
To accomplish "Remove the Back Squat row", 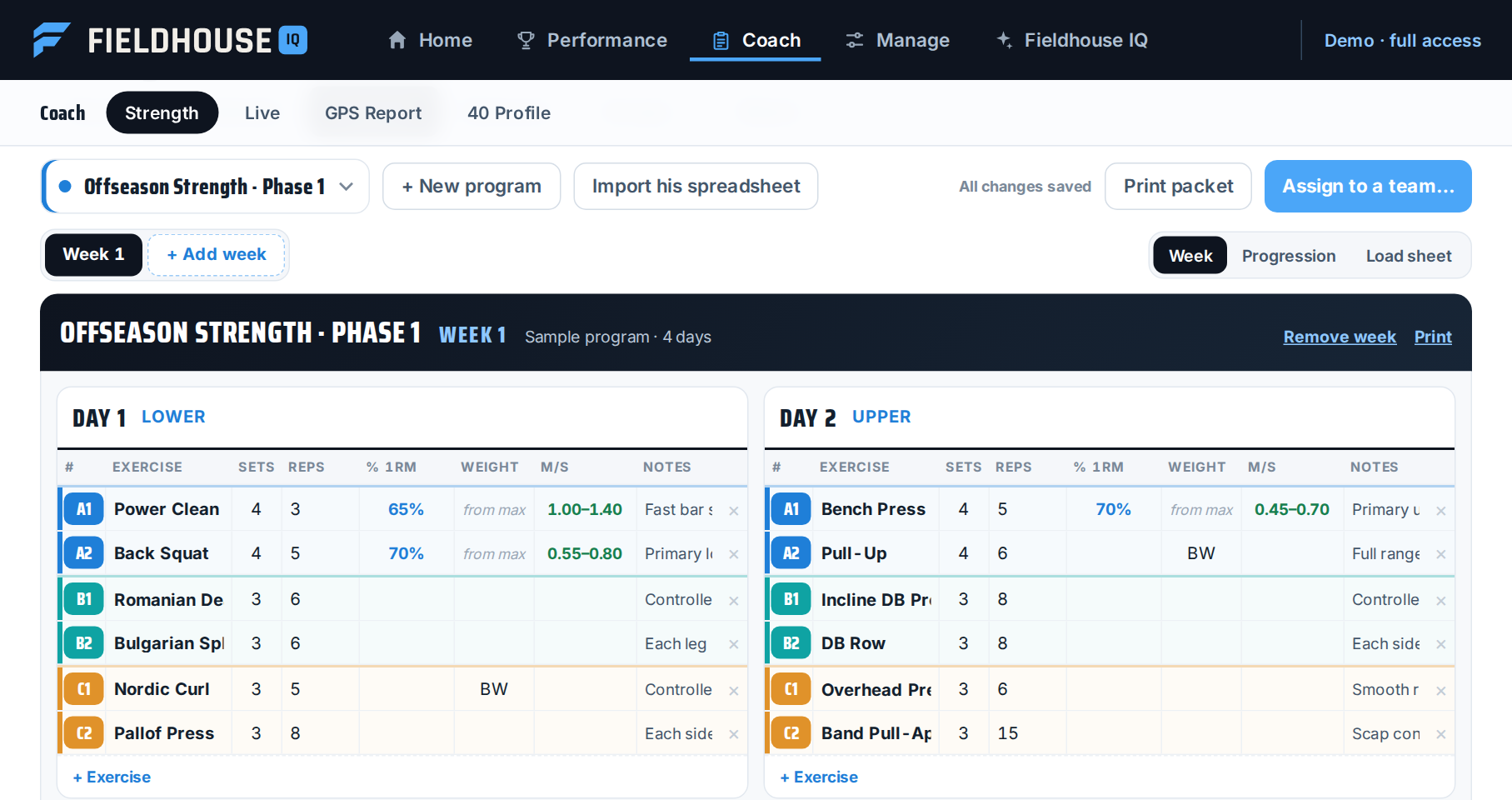I will point(734,554).
